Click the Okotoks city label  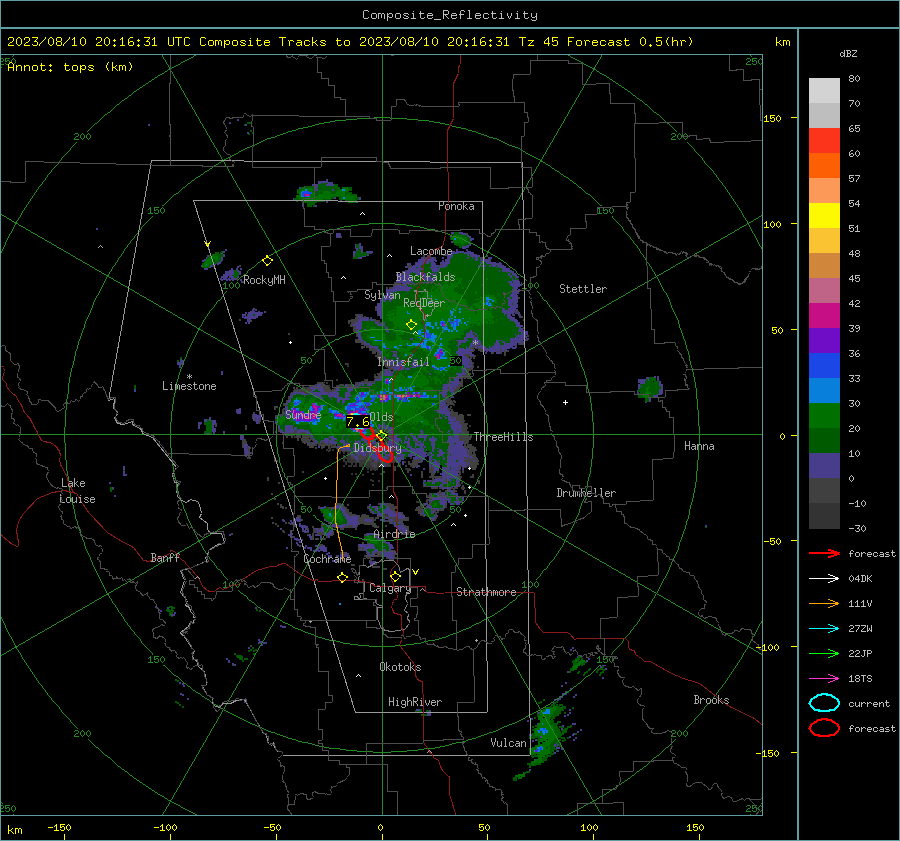400,667
